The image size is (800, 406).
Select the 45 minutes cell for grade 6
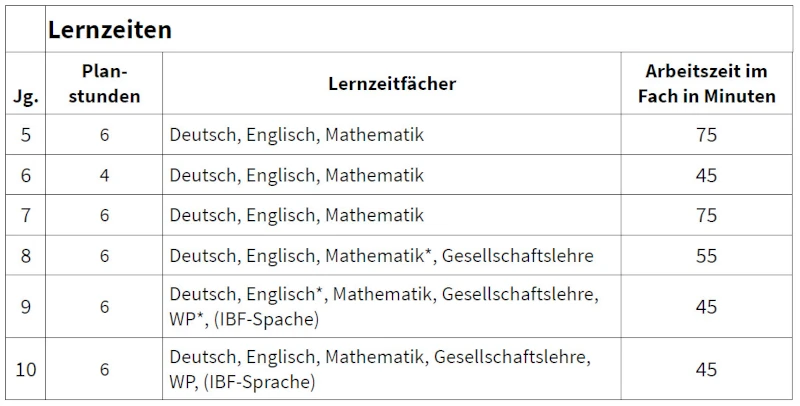706,175
